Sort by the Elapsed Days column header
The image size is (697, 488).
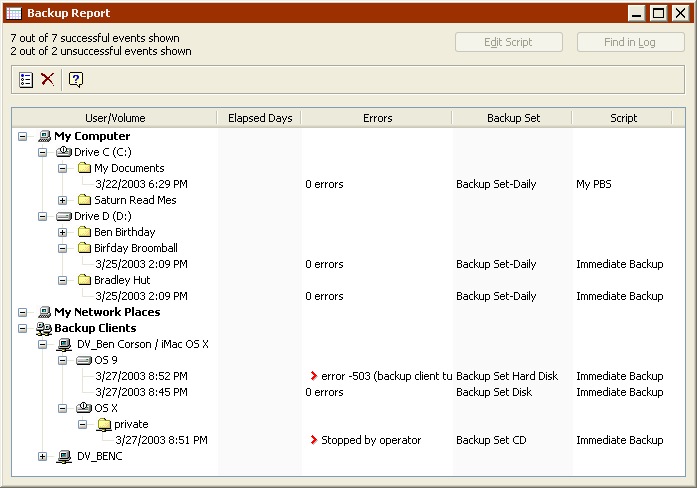click(x=260, y=118)
